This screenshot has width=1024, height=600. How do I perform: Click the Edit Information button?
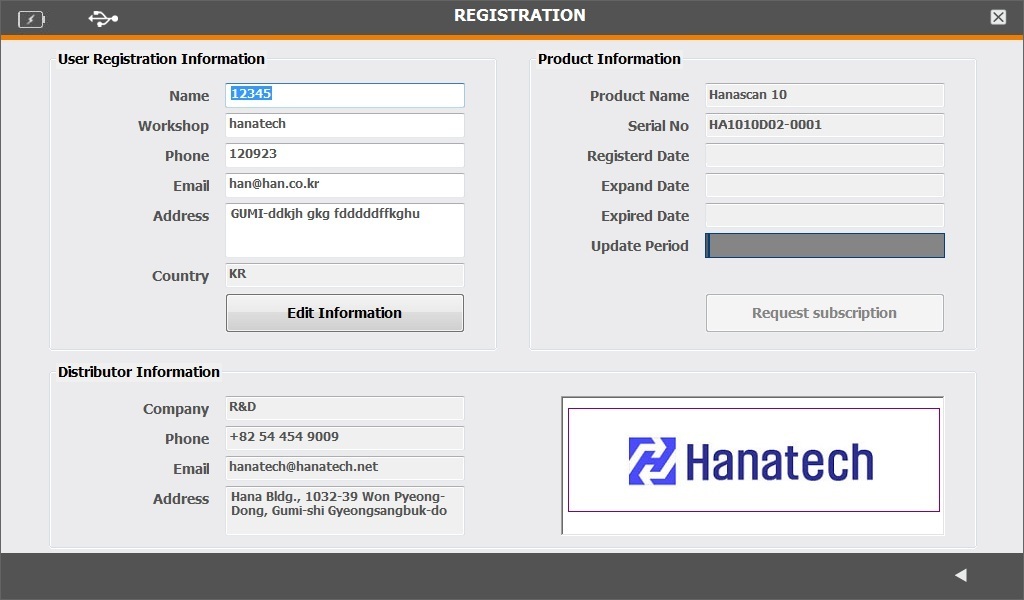344,313
